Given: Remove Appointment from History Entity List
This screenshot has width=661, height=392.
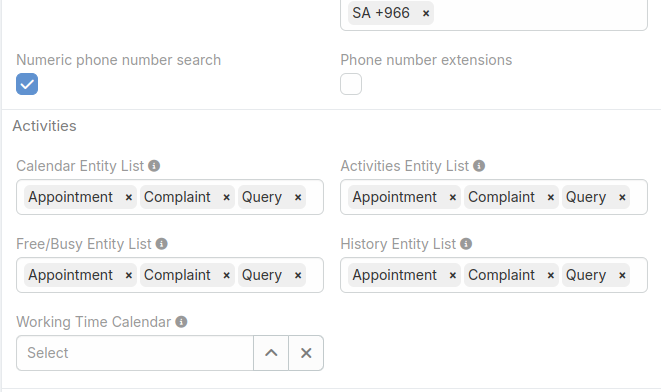Looking at the screenshot, I should [453, 275].
